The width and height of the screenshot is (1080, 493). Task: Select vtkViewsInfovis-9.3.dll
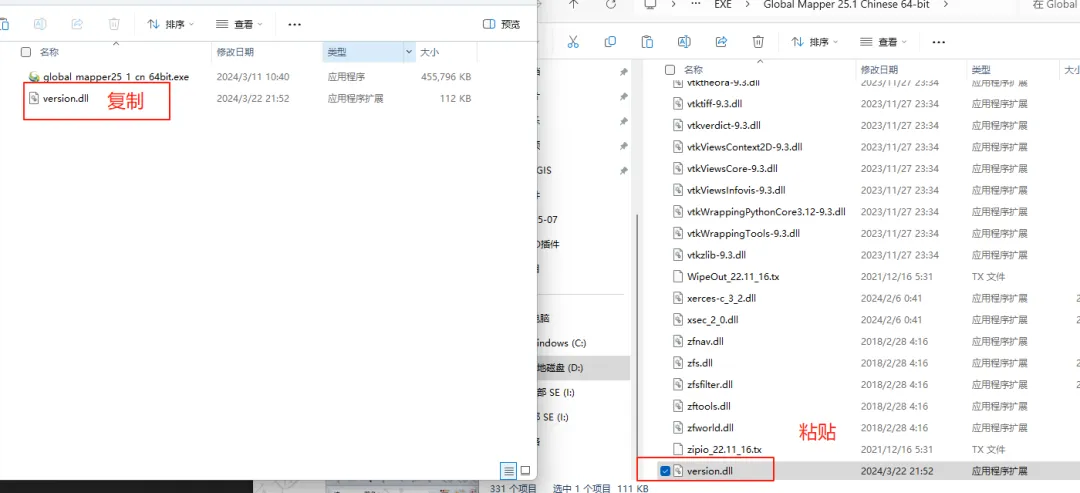pyautogui.click(x=736, y=190)
